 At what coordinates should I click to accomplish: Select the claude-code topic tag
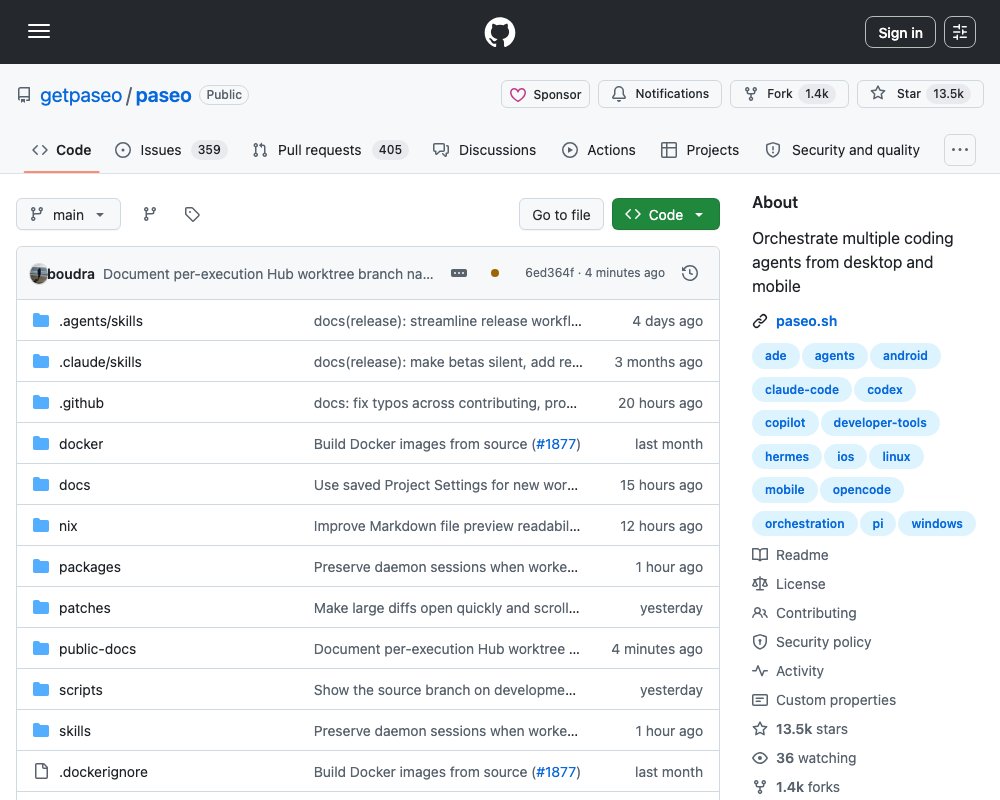click(x=802, y=389)
